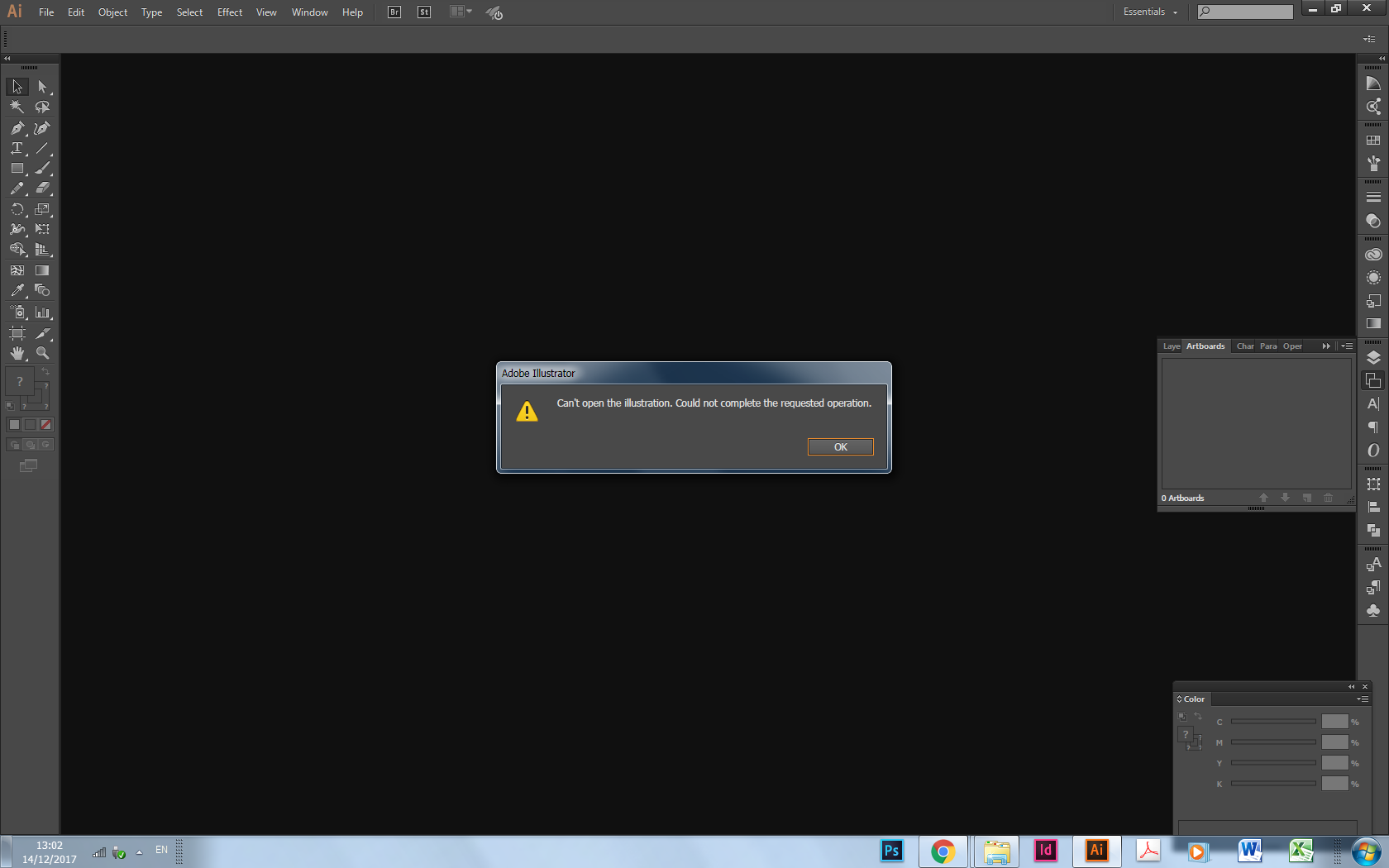Click the New Artboard button
This screenshot has width=1389, height=868.
click(1306, 498)
